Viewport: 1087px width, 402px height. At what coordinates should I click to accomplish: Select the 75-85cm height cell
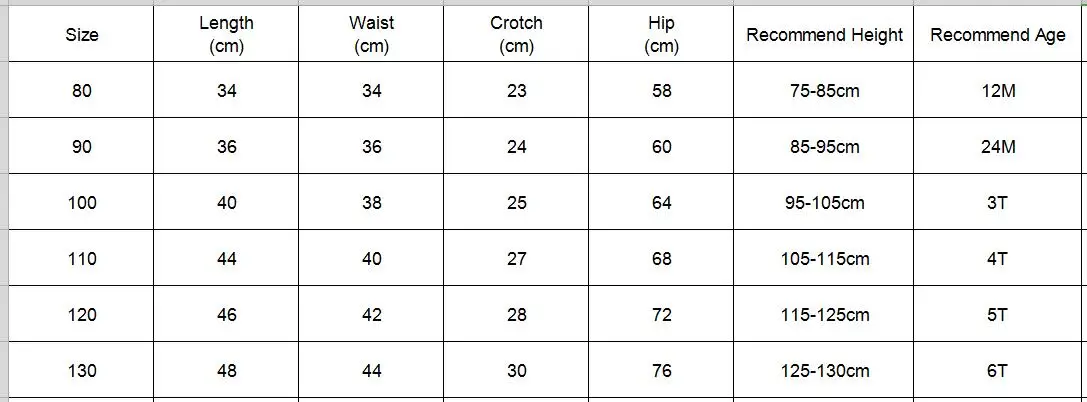(824, 90)
